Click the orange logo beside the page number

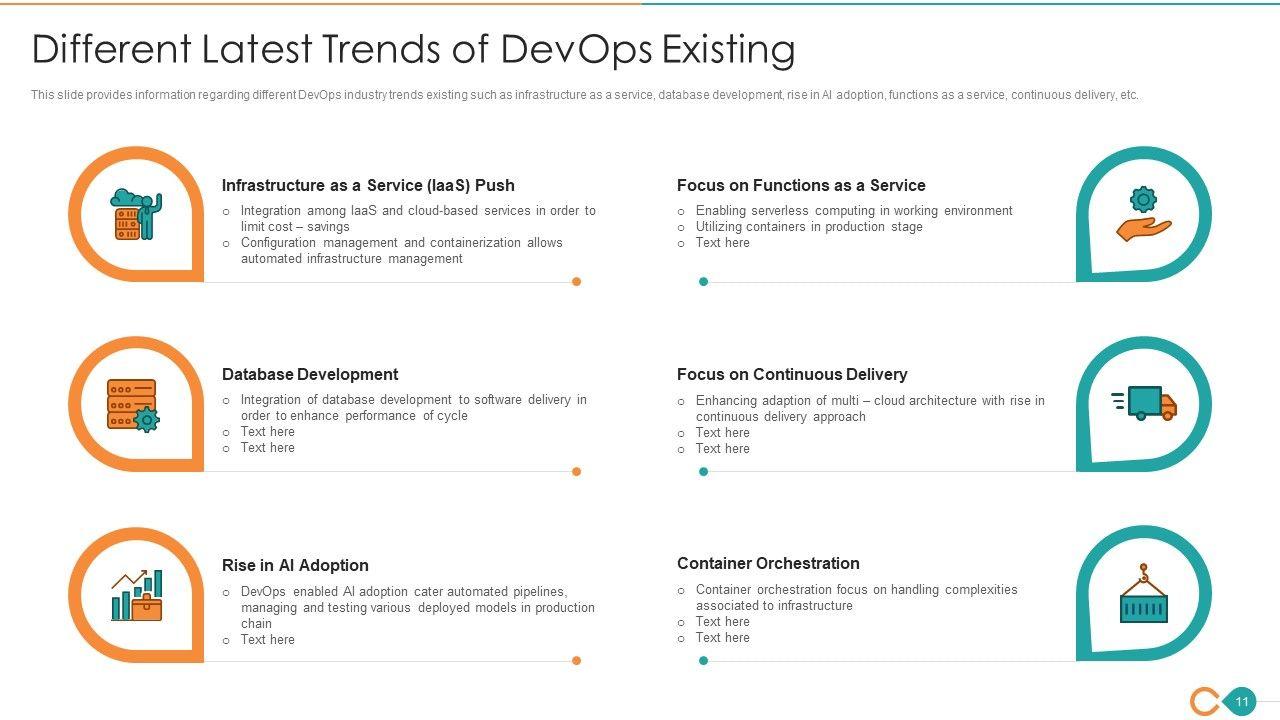[x=1205, y=701]
